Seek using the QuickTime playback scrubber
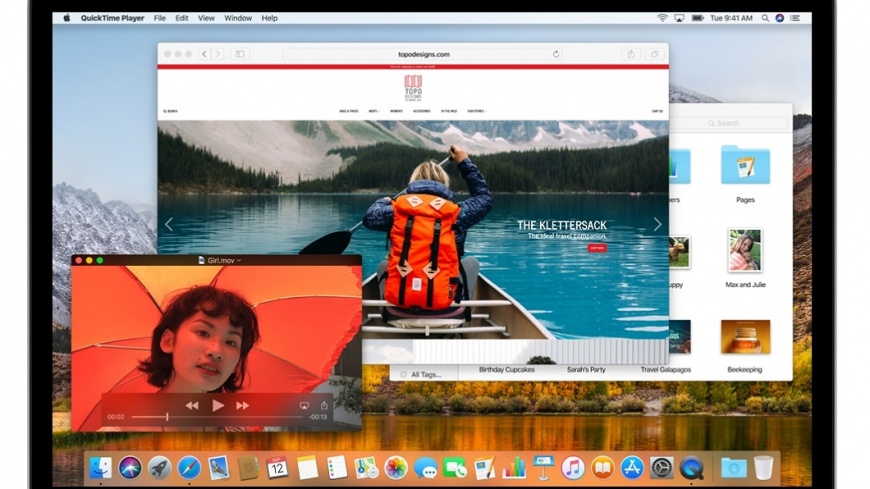Viewport: 870px width, 489px height. [x=217, y=417]
